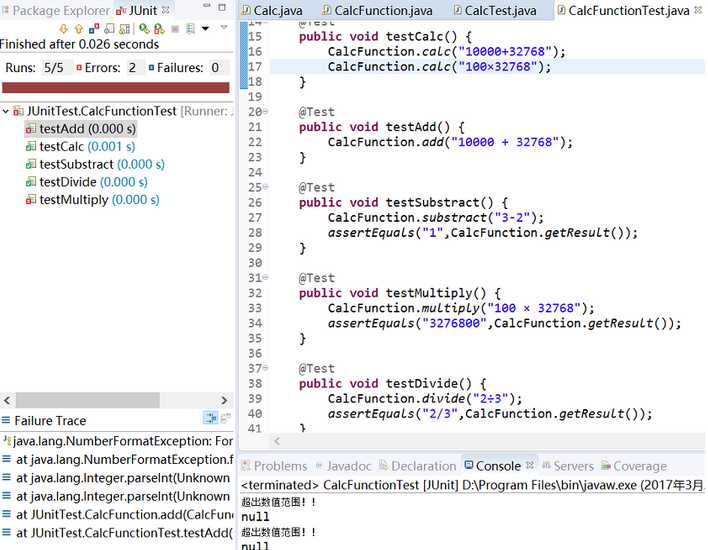Image resolution: width=708 pixels, height=550 pixels.
Task: Open black dropdown arrow beside Test Run History
Action: (x=205, y=28)
